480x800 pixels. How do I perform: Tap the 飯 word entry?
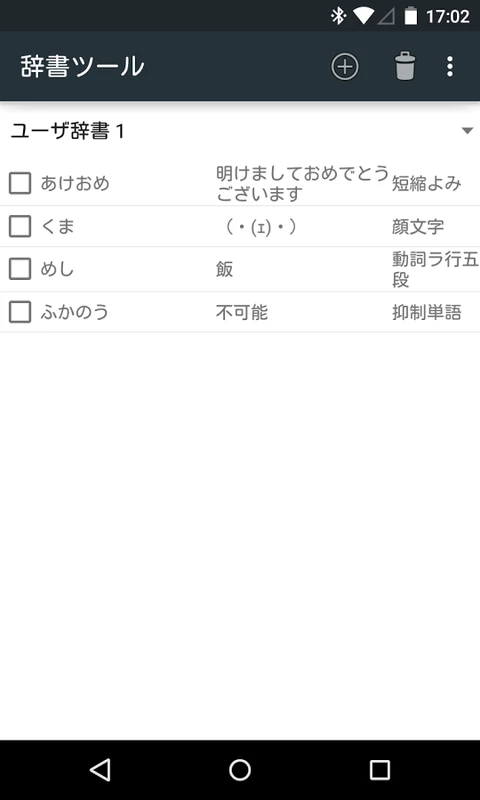pos(224,269)
